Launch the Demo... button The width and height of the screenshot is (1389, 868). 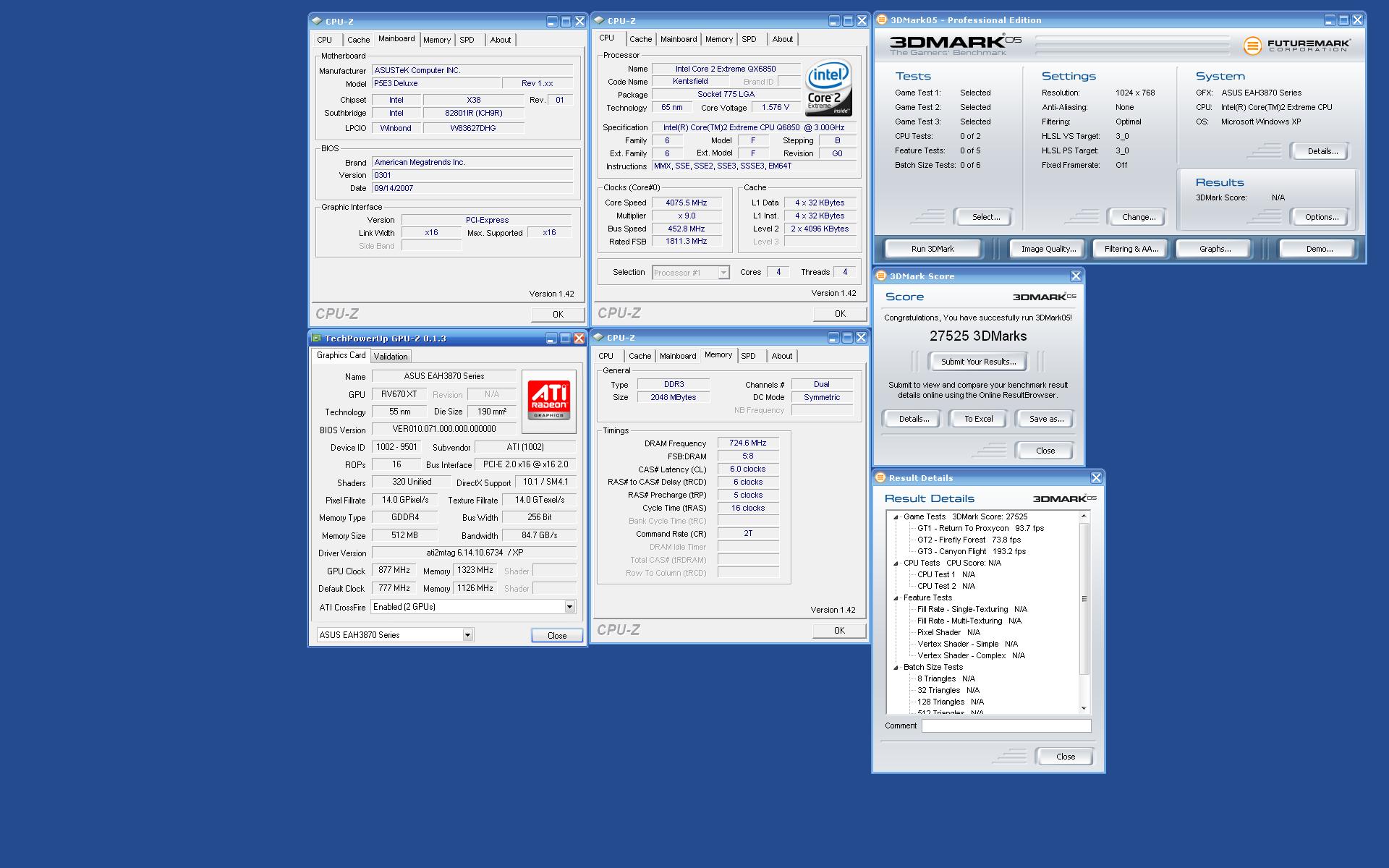pos(1319,249)
